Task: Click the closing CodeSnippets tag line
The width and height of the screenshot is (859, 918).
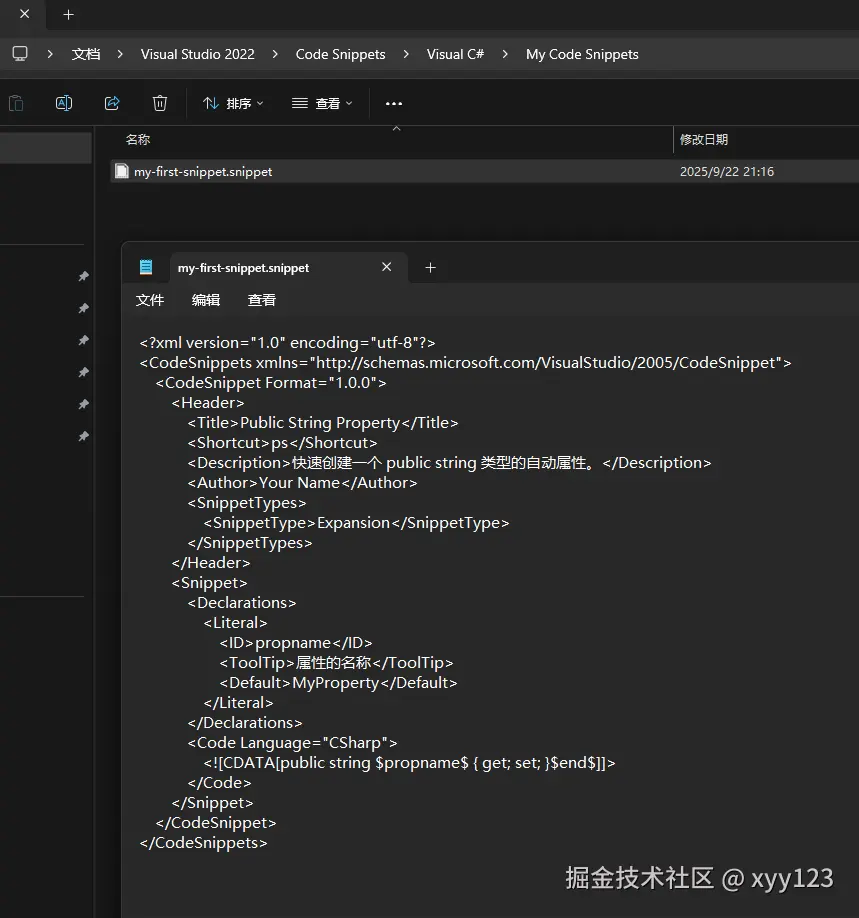Action: (203, 843)
